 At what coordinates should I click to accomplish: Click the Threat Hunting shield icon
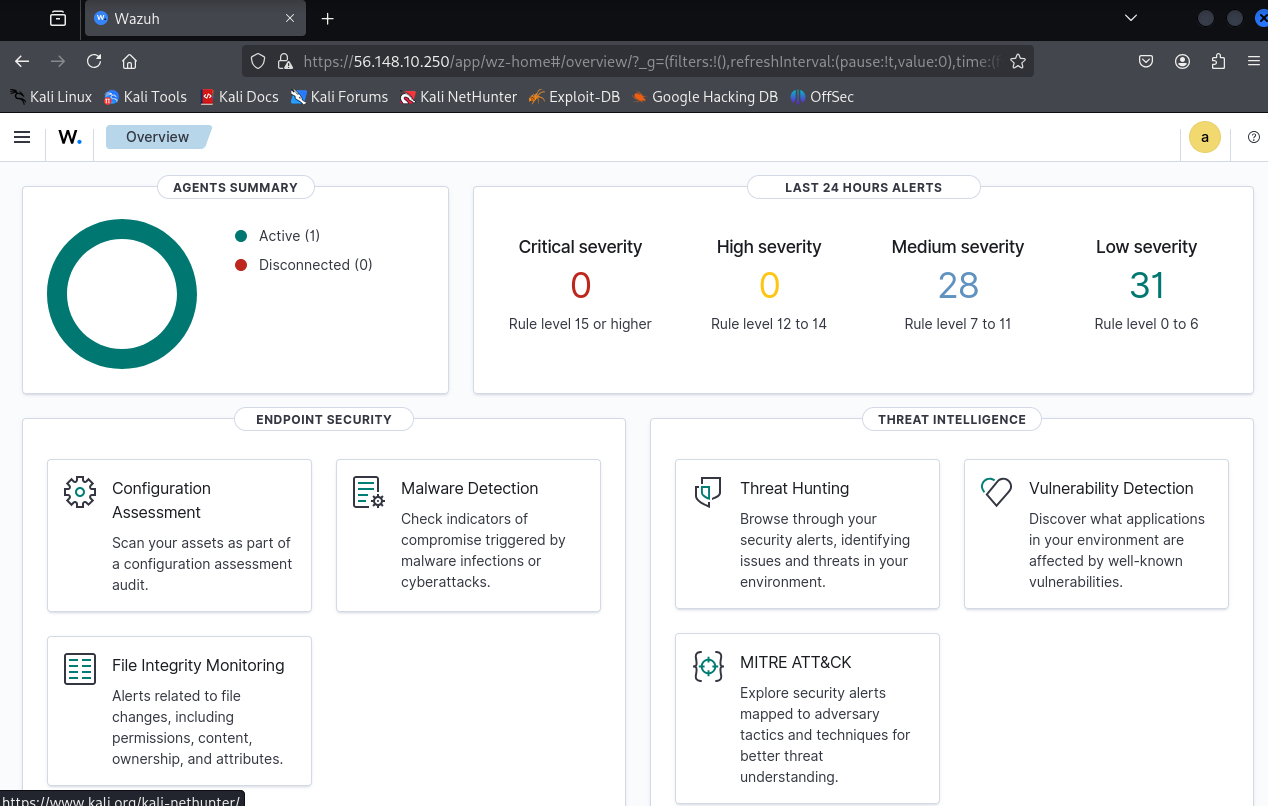(708, 491)
